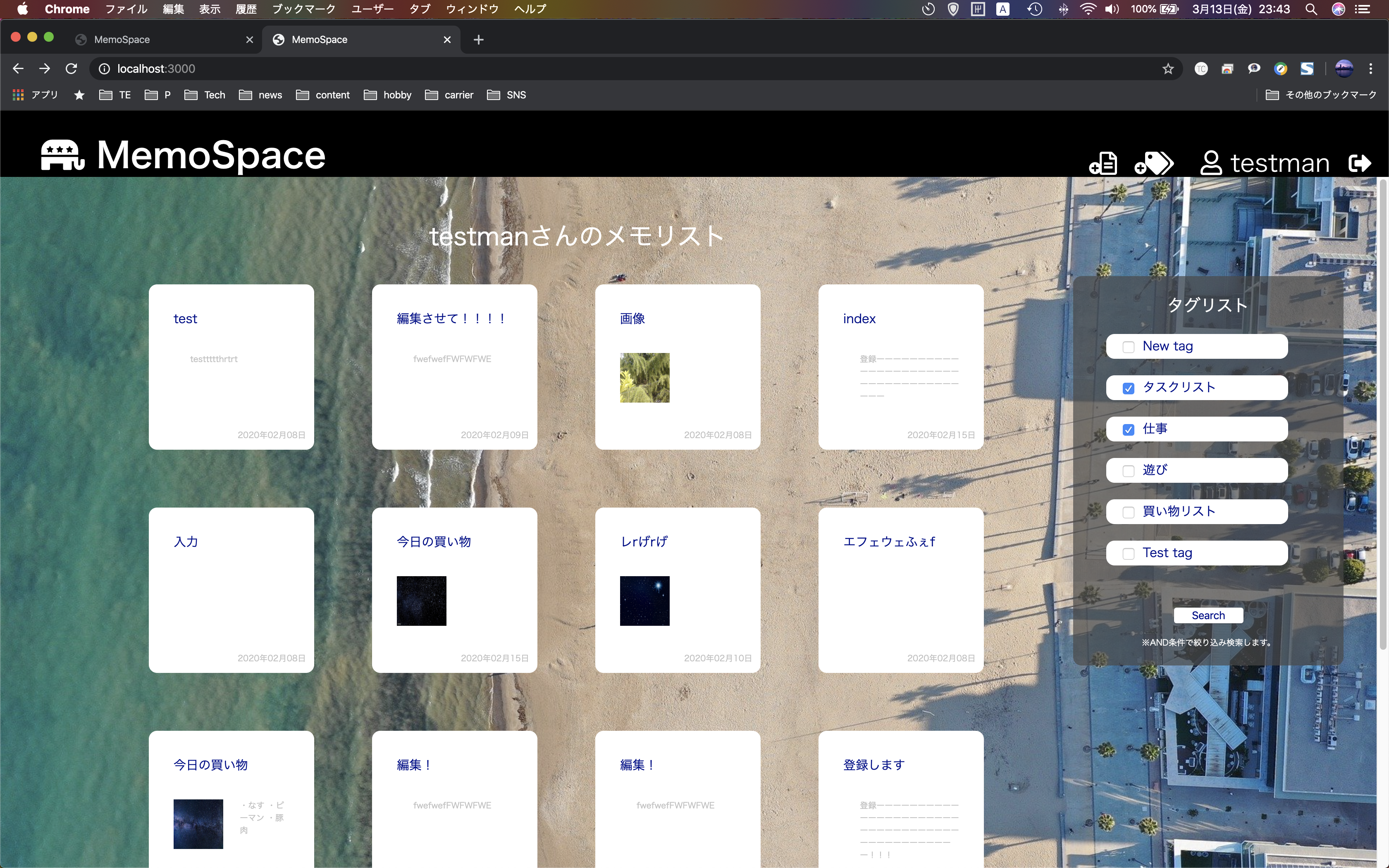Click the user profile icon beside testman
Viewport: 1389px width, 868px height.
click(x=1210, y=163)
